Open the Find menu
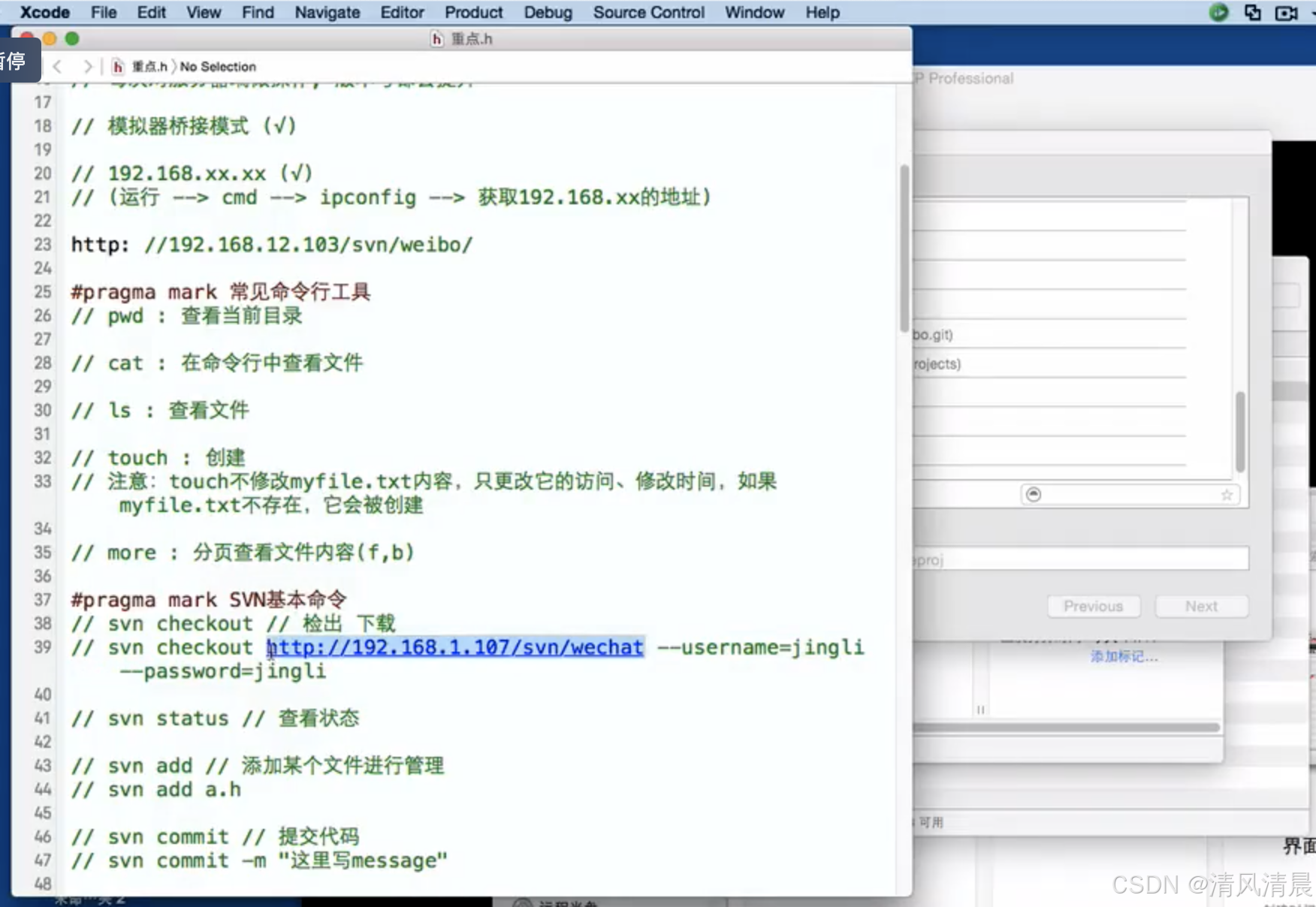Viewport: 1316px width, 907px height. [258, 12]
